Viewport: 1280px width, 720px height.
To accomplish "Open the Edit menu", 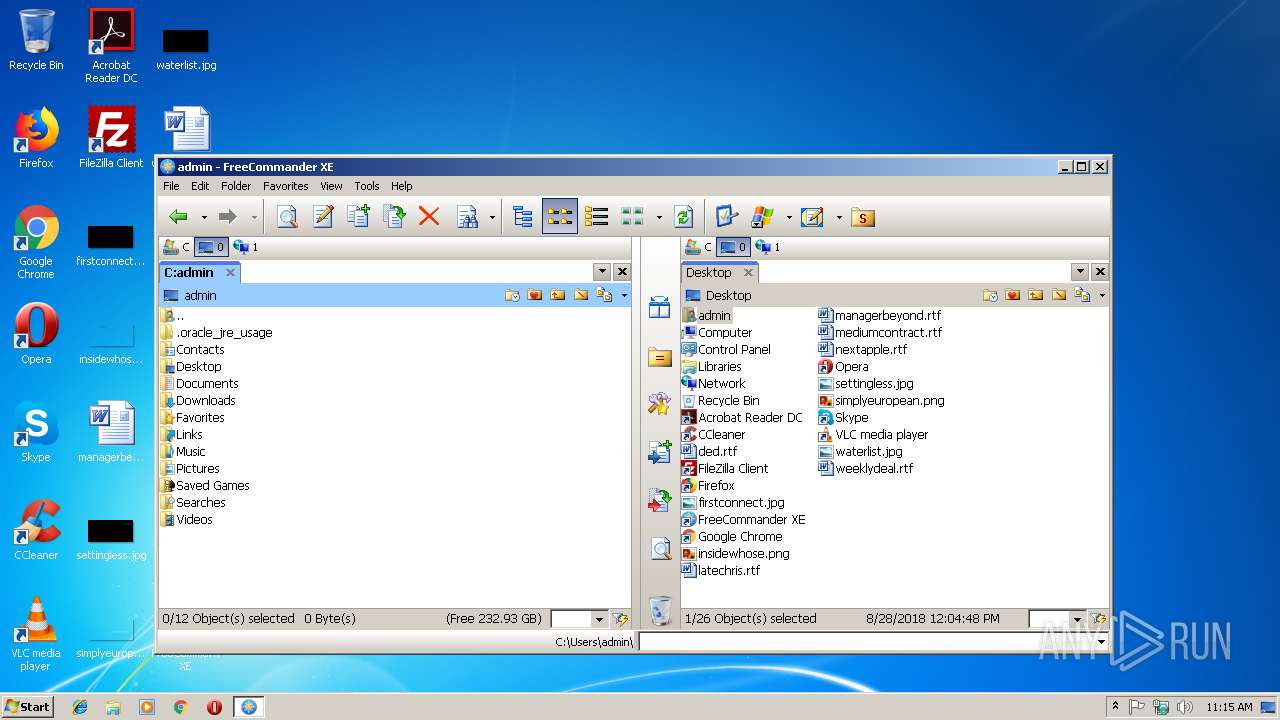I will 200,186.
